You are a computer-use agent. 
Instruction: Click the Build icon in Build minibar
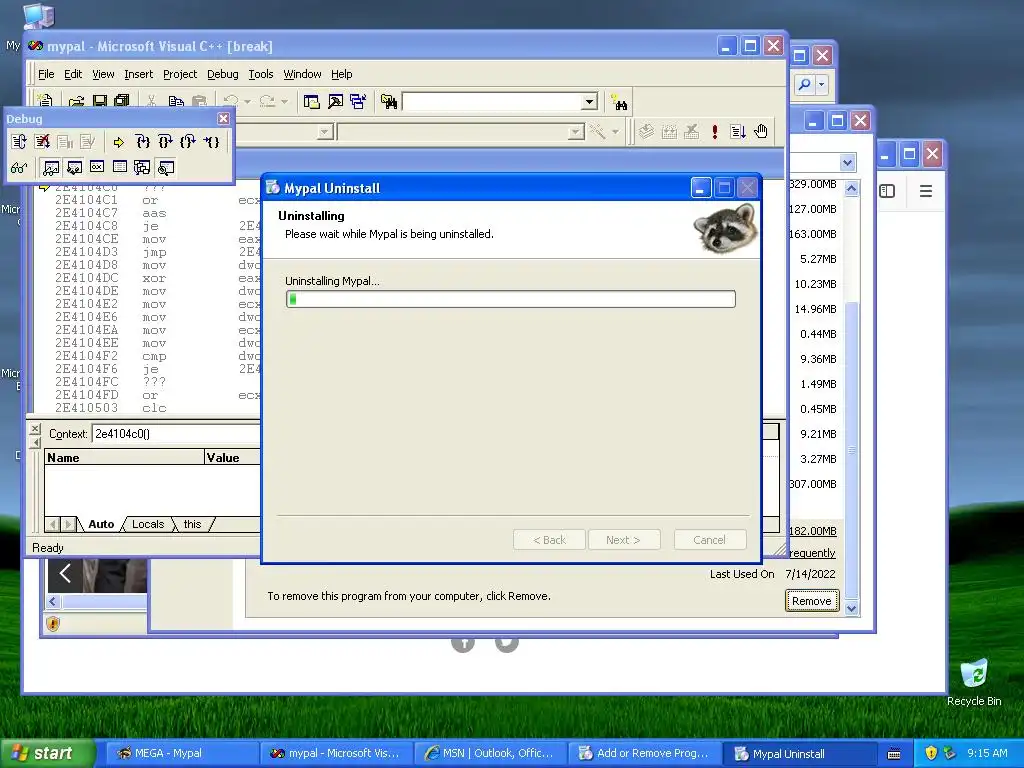(x=669, y=131)
